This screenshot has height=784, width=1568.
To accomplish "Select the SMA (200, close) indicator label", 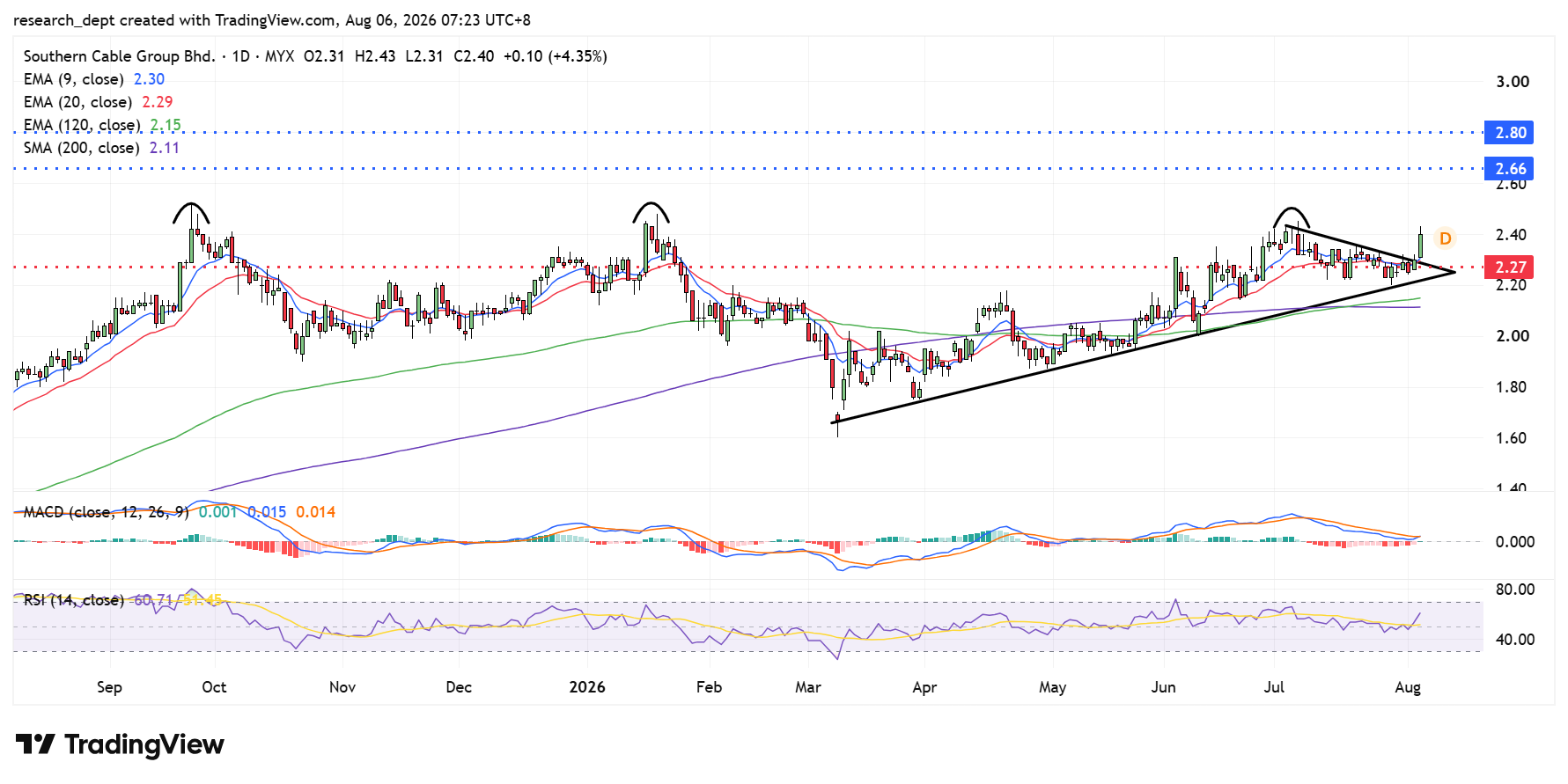I will click(82, 148).
